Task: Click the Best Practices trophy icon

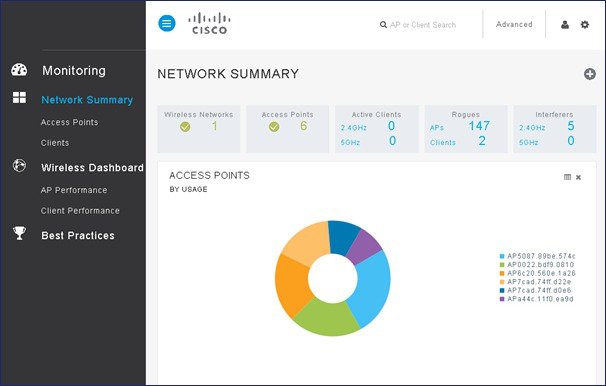Action: (x=19, y=233)
